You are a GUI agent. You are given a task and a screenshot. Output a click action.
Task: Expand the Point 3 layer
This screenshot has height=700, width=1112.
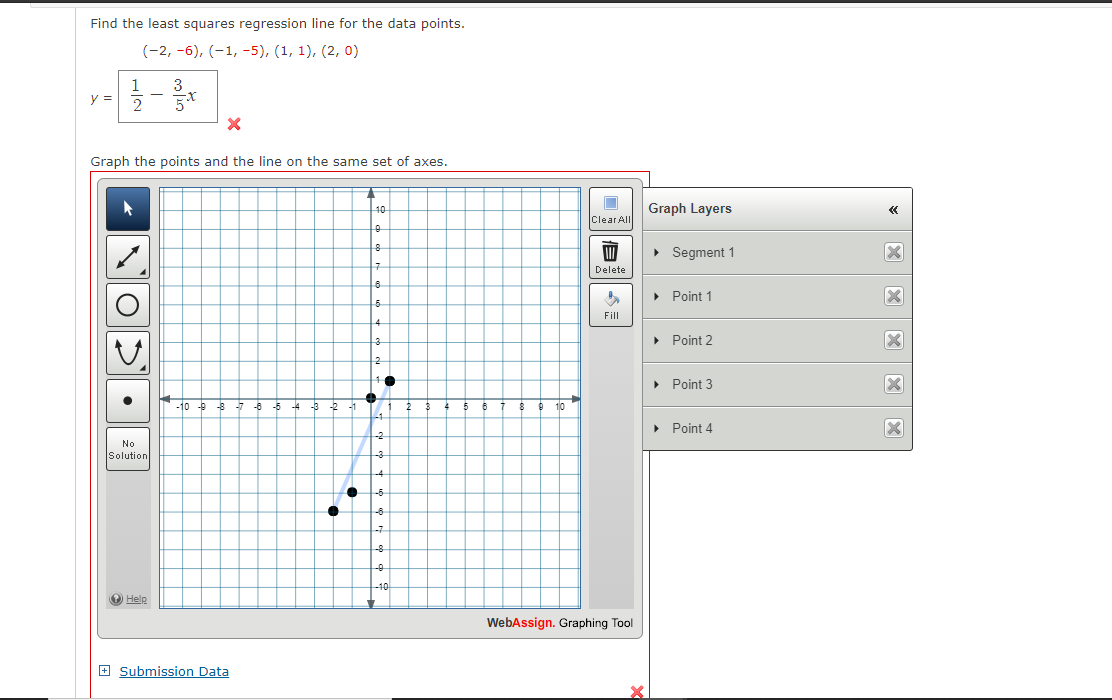[657, 384]
